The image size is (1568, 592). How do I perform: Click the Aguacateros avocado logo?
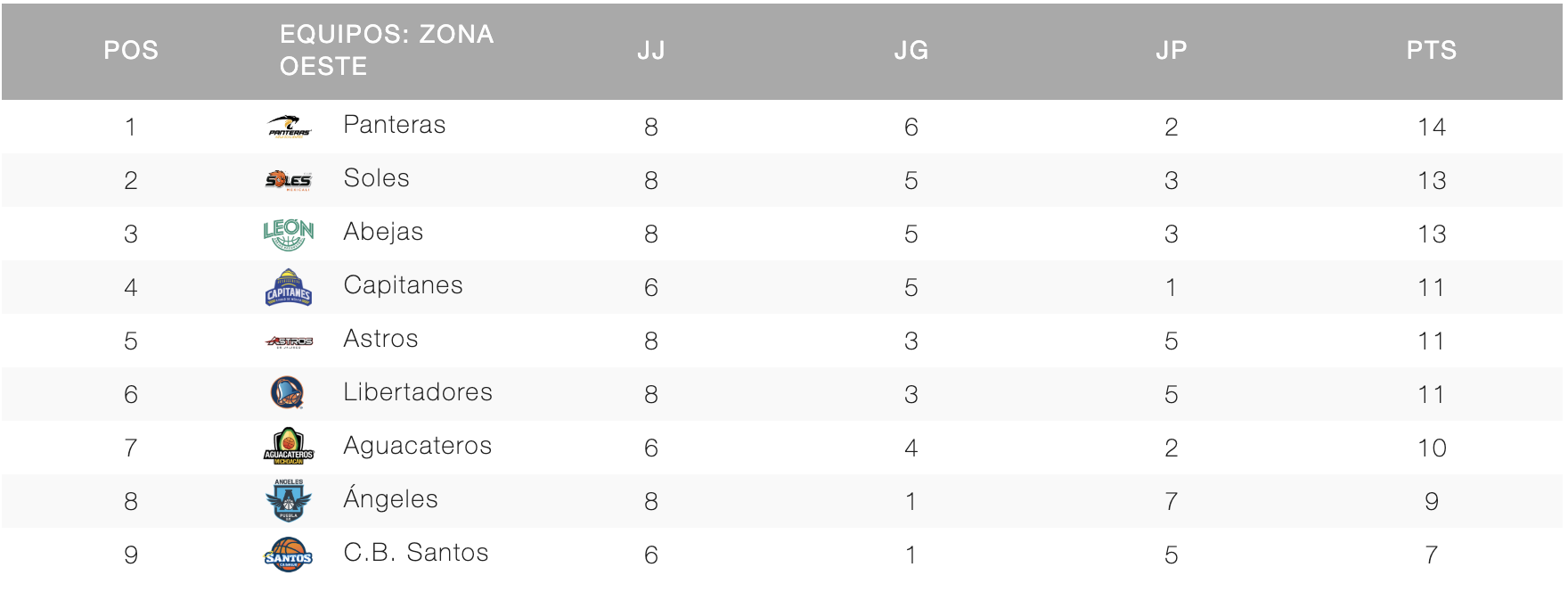(x=289, y=447)
